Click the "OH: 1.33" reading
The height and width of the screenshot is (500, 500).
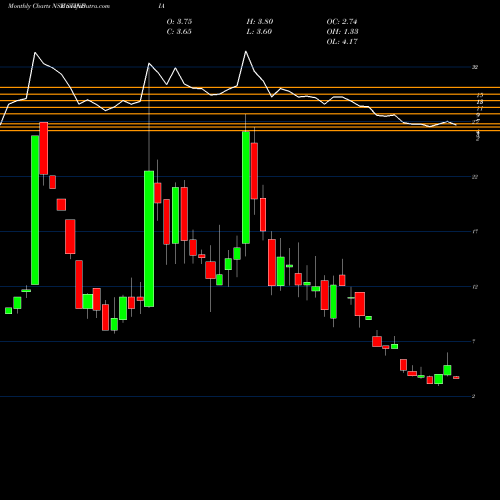[x=342, y=32]
